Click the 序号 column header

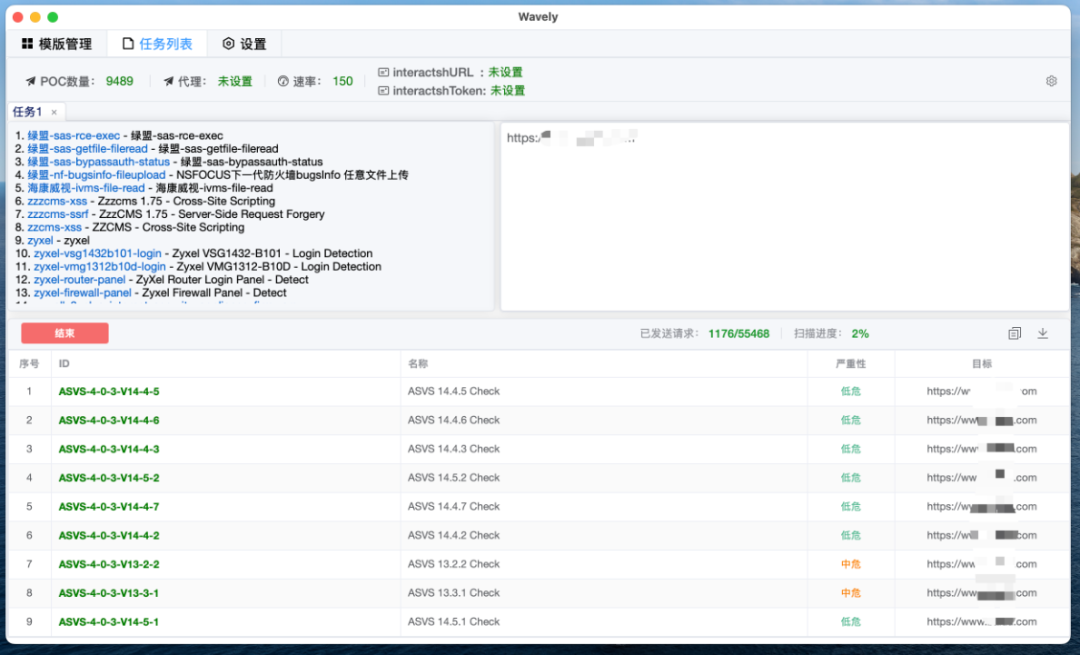tap(29, 364)
